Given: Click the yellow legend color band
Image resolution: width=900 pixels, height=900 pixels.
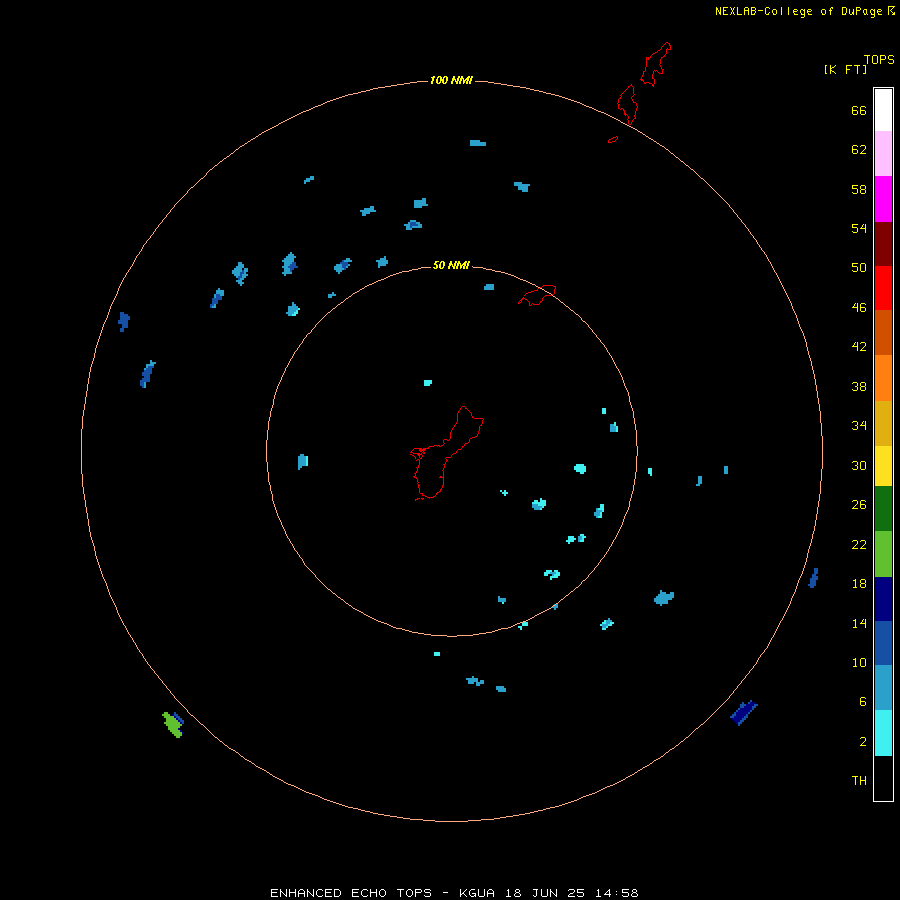Looking at the screenshot, I should (x=883, y=466).
